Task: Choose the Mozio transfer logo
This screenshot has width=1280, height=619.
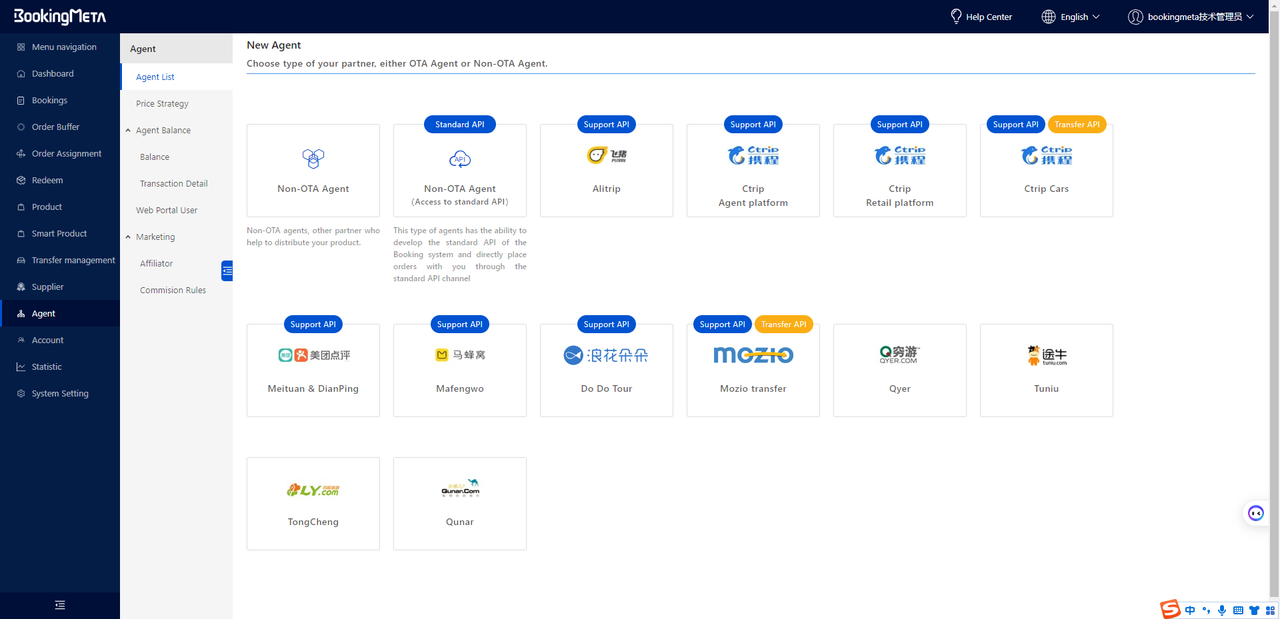Action: tap(753, 355)
